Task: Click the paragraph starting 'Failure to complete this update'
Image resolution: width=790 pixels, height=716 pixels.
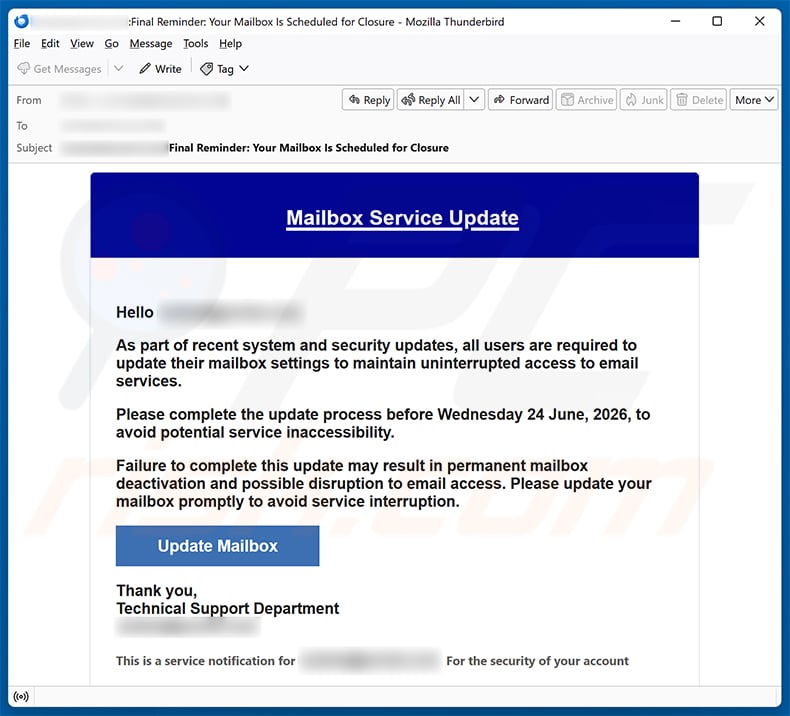Action: pyautogui.click(x=384, y=483)
